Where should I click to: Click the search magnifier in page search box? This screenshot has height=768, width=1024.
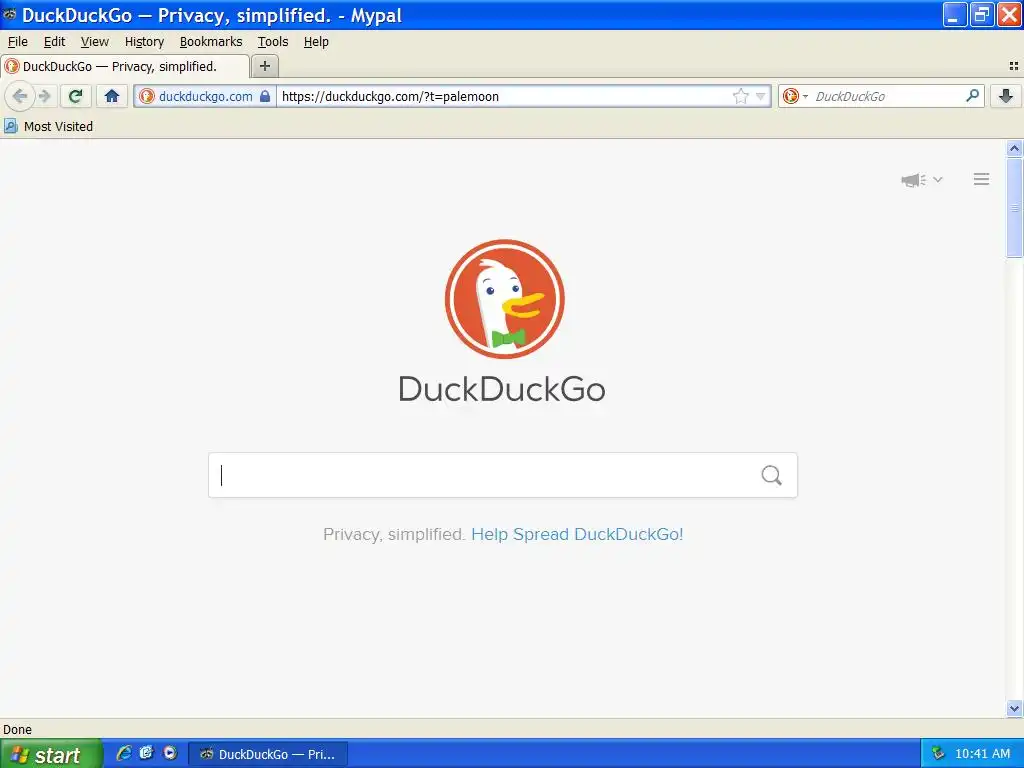point(771,475)
